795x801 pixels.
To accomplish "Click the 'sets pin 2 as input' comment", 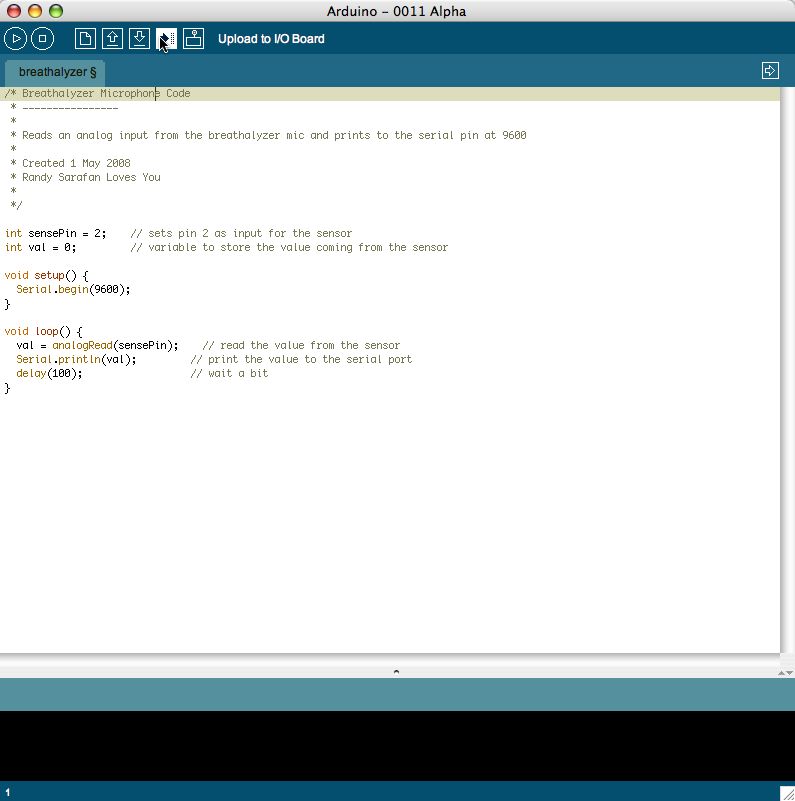I will [x=241, y=233].
